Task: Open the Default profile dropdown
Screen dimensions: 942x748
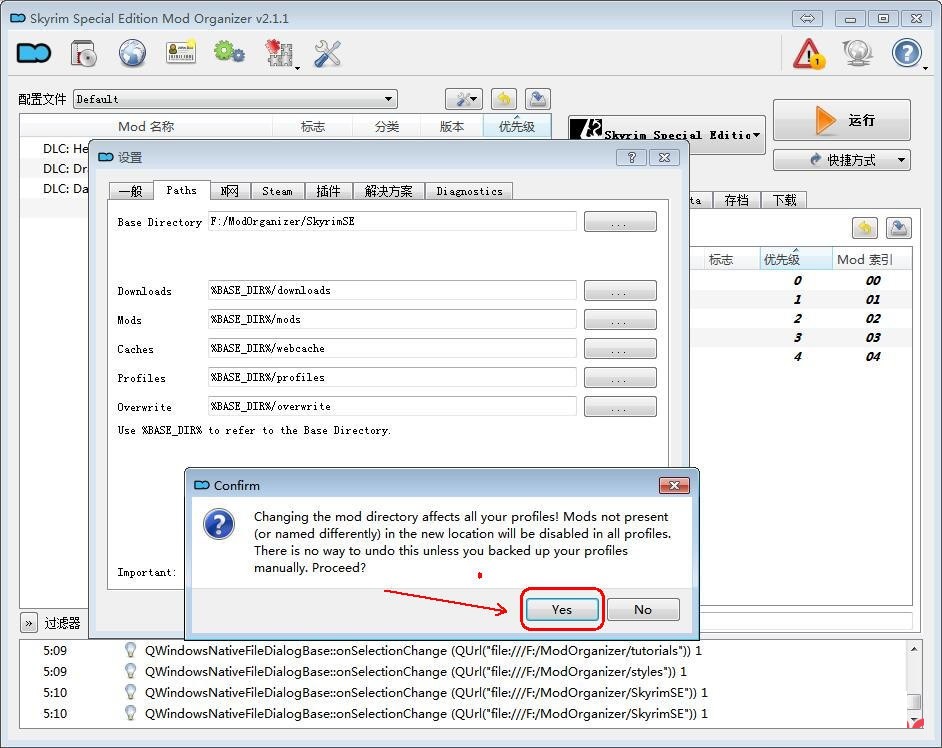Action: [x=235, y=99]
